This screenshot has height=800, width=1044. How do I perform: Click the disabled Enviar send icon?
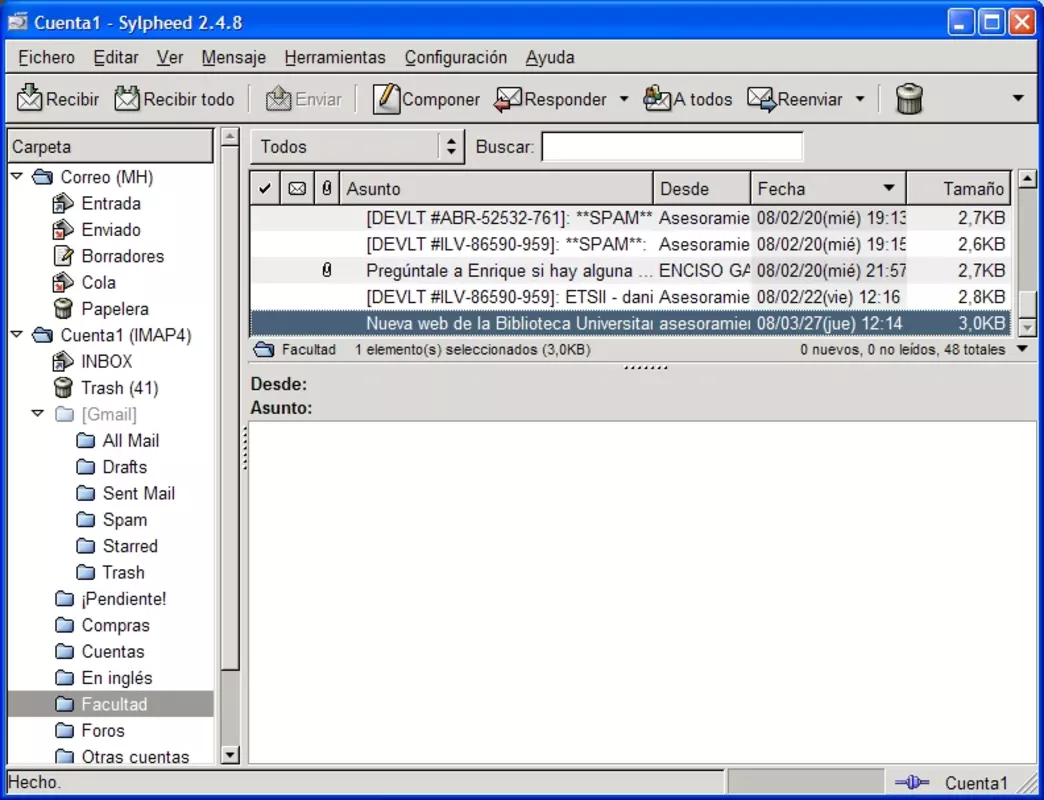pyautogui.click(x=279, y=99)
